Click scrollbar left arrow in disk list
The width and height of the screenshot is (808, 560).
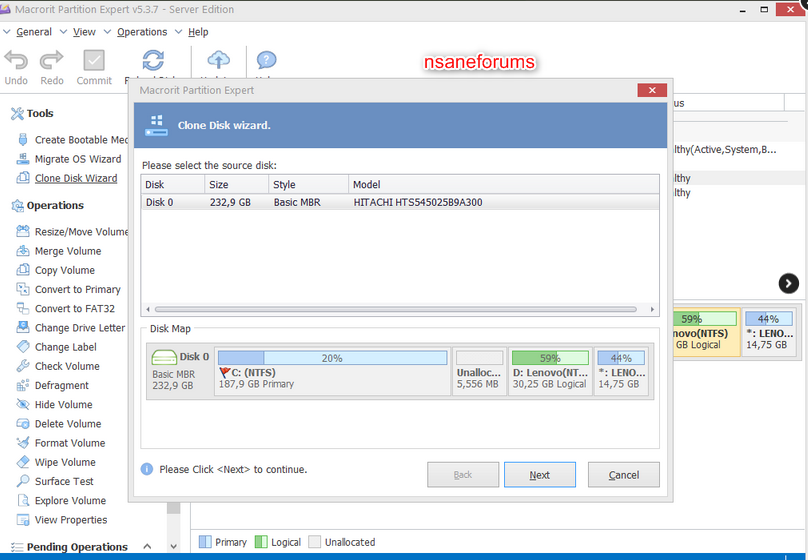(148, 309)
